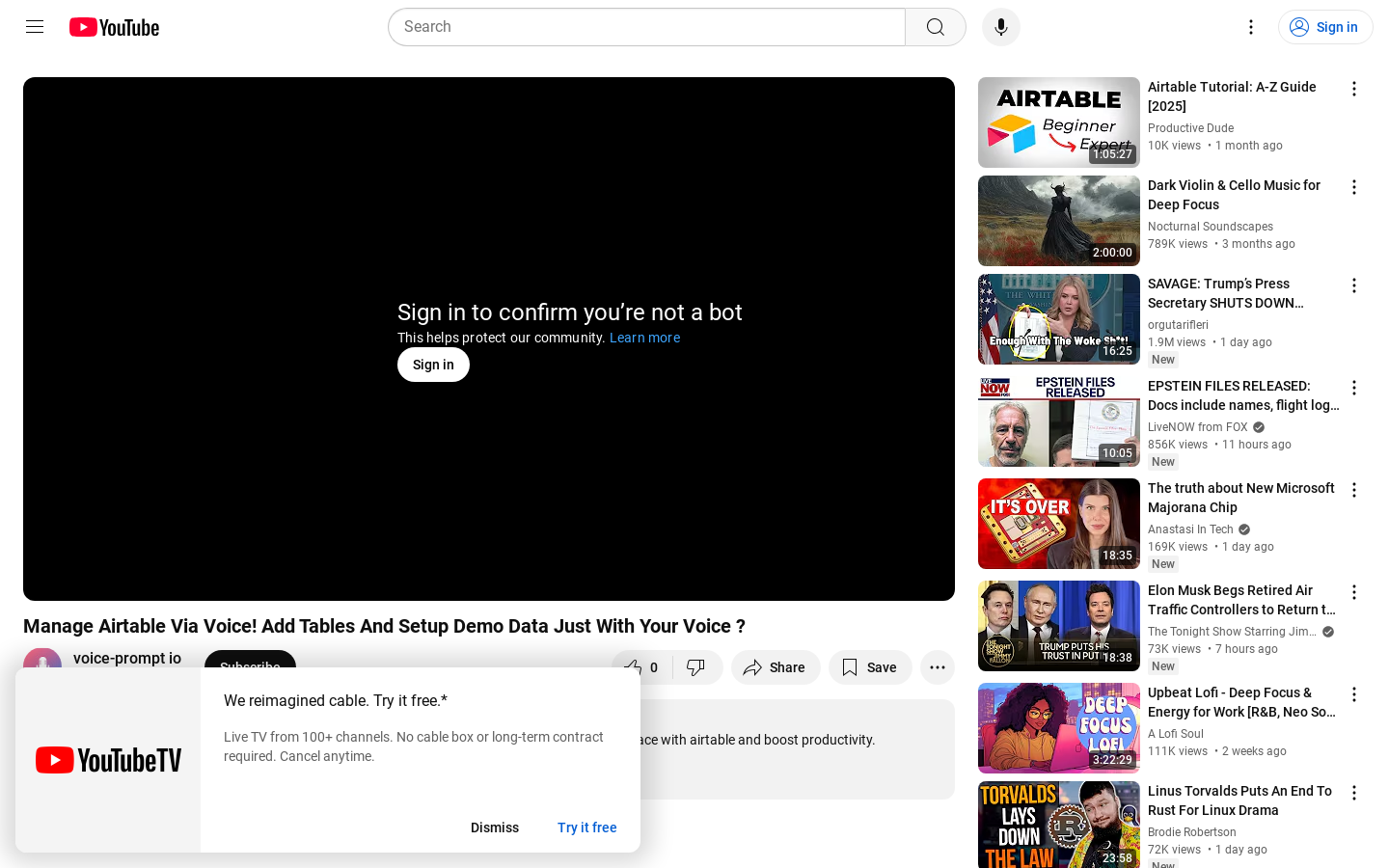Open options menu for Linus Torvalds video

[x=1354, y=793]
